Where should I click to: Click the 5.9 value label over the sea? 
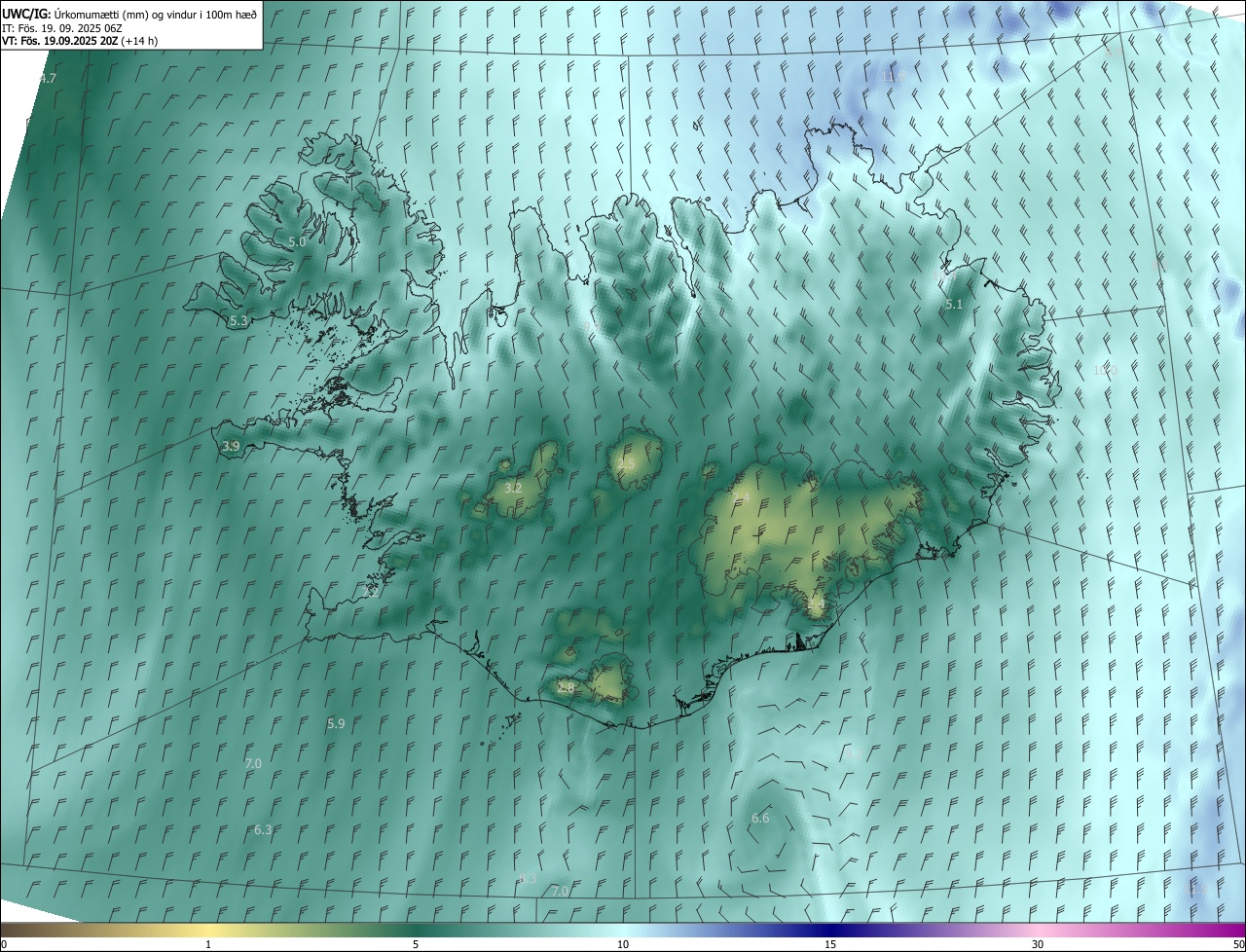coord(336,723)
